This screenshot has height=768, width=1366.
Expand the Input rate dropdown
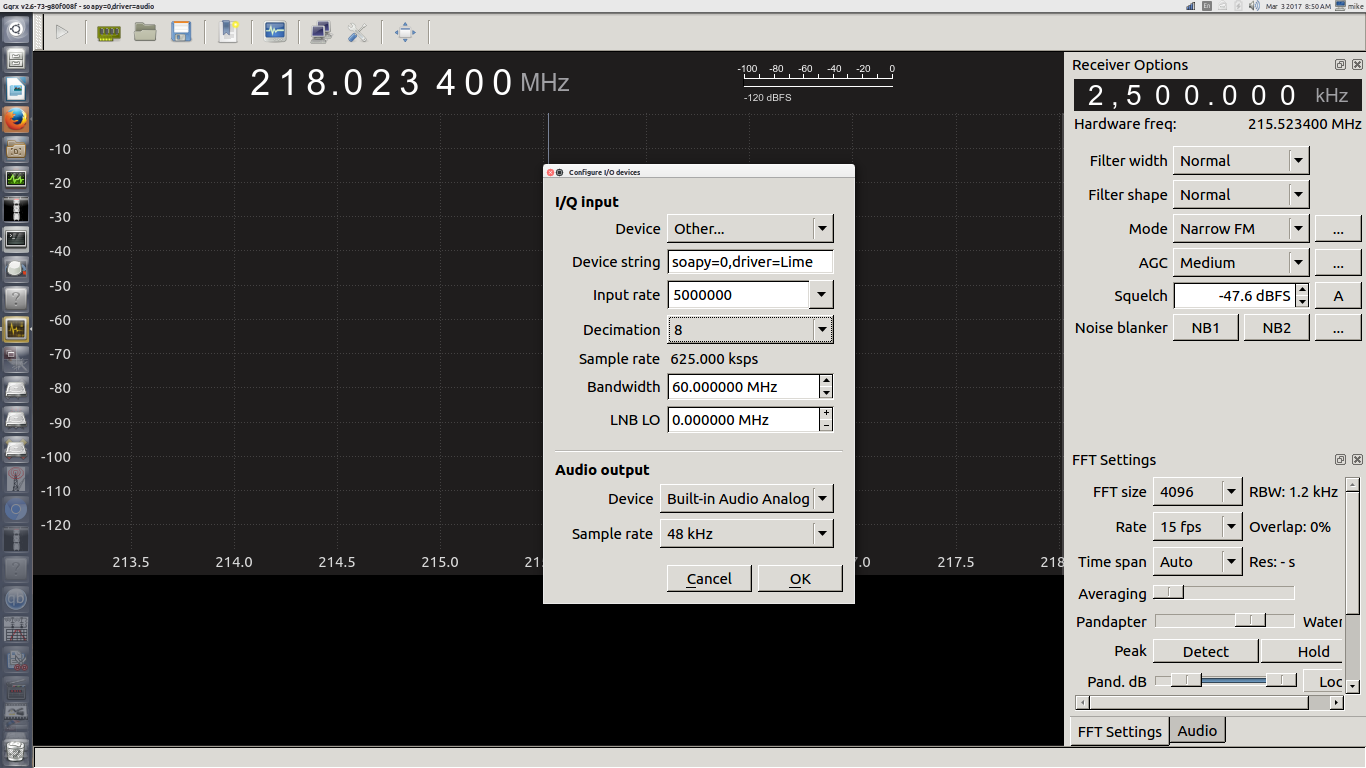(x=821, y=295)
